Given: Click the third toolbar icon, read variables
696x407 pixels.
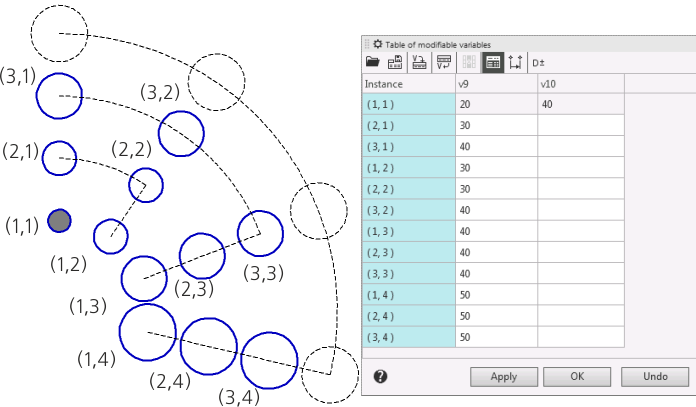Looking at the screenshot, I should point(419,62).
